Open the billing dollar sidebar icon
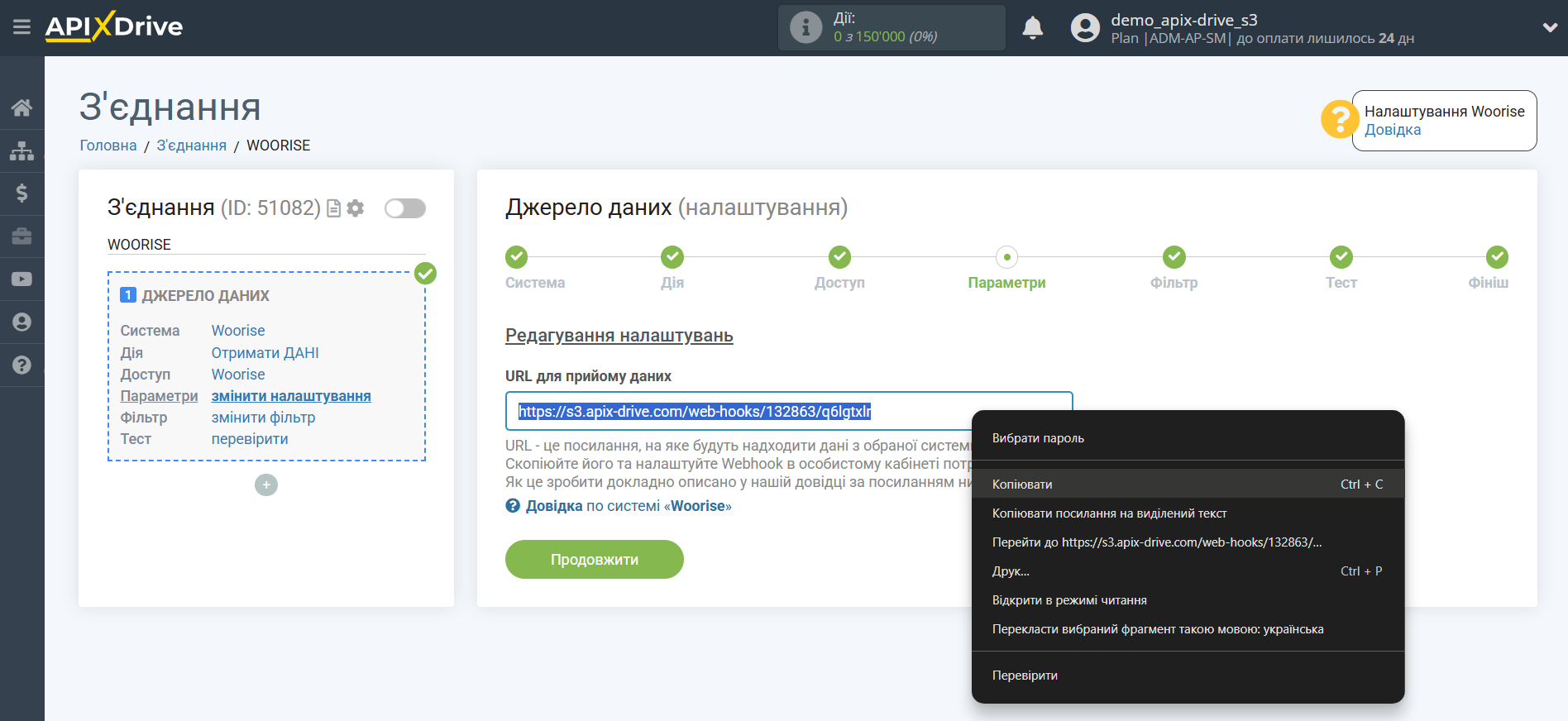 coord(22,193)
